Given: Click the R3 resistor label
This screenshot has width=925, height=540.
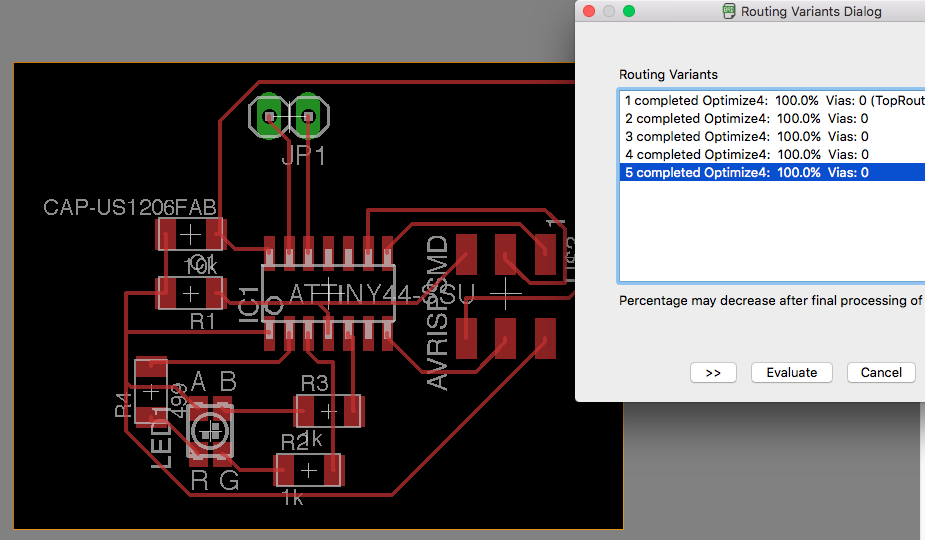Looking at the screenshot, I should (314, 384).
